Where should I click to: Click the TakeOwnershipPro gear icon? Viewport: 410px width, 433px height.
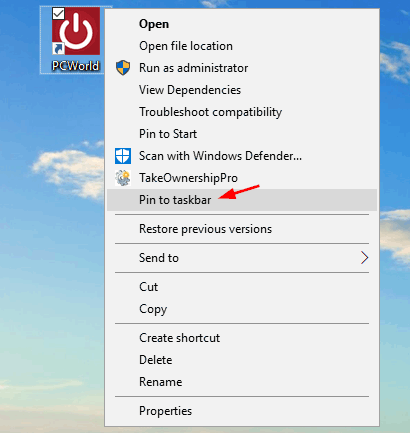[x=123, y=178]
